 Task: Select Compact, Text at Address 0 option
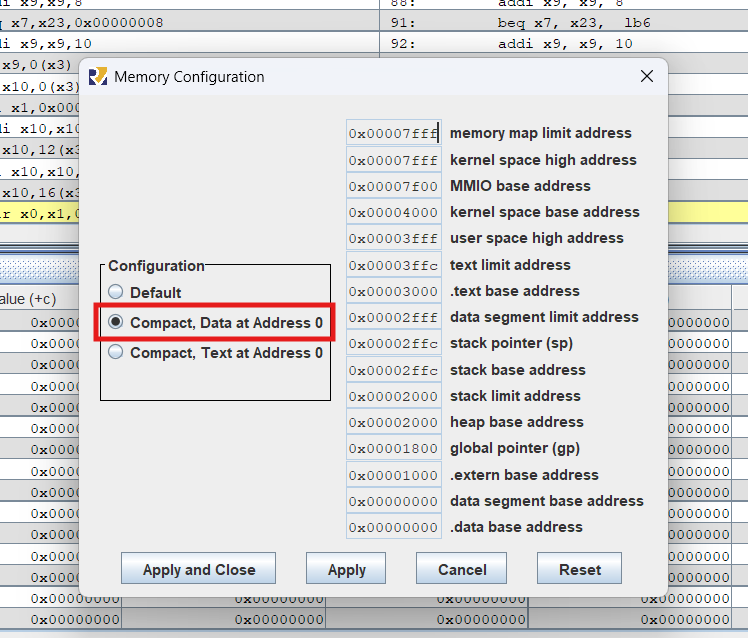click(x=117, y=353)
